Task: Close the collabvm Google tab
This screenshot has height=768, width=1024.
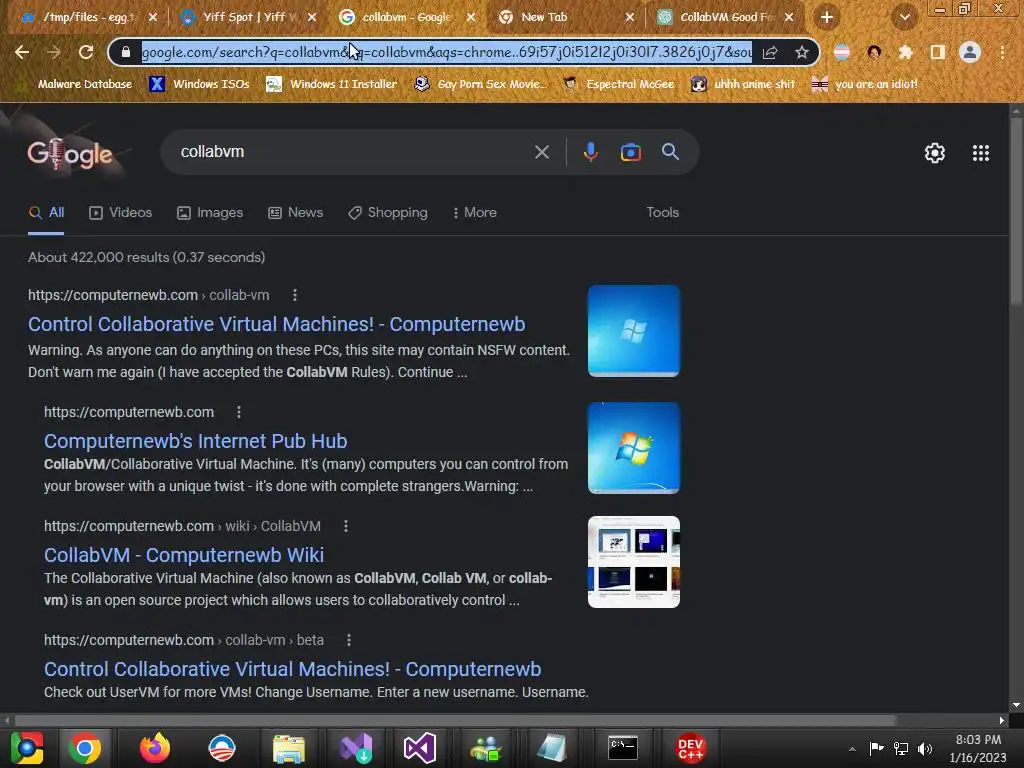Action: click(x=471, y=17)
